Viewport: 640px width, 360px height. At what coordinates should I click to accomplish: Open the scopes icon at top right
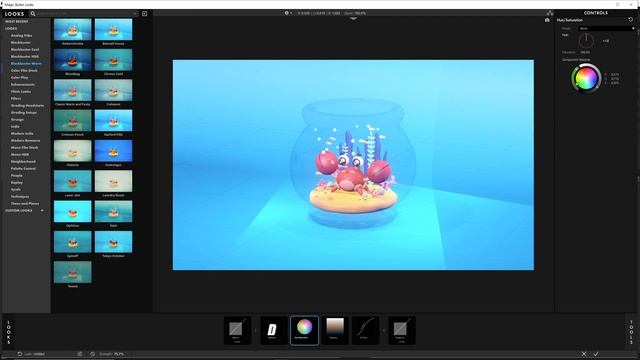pos(550,13)
